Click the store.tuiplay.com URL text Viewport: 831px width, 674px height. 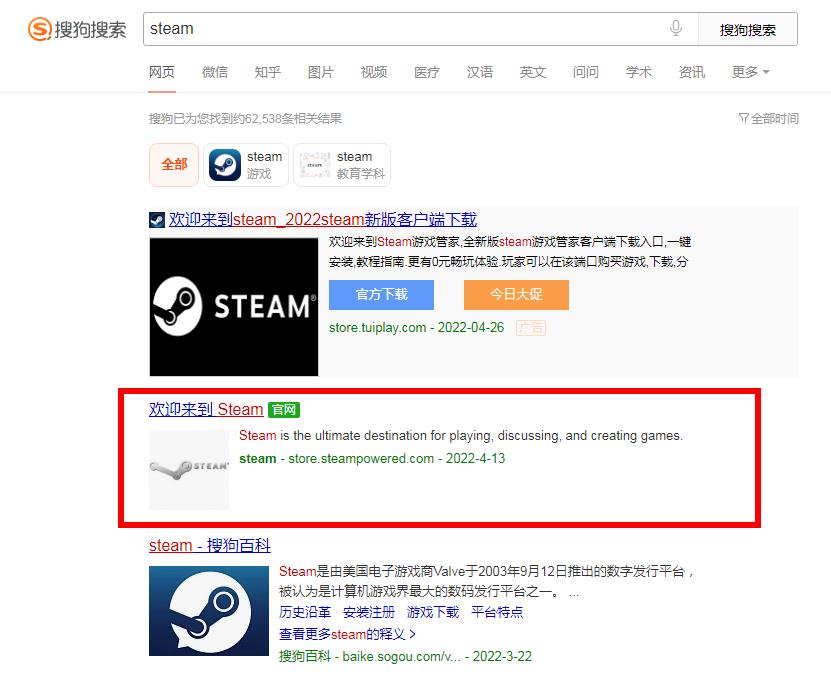pos(377,327)
